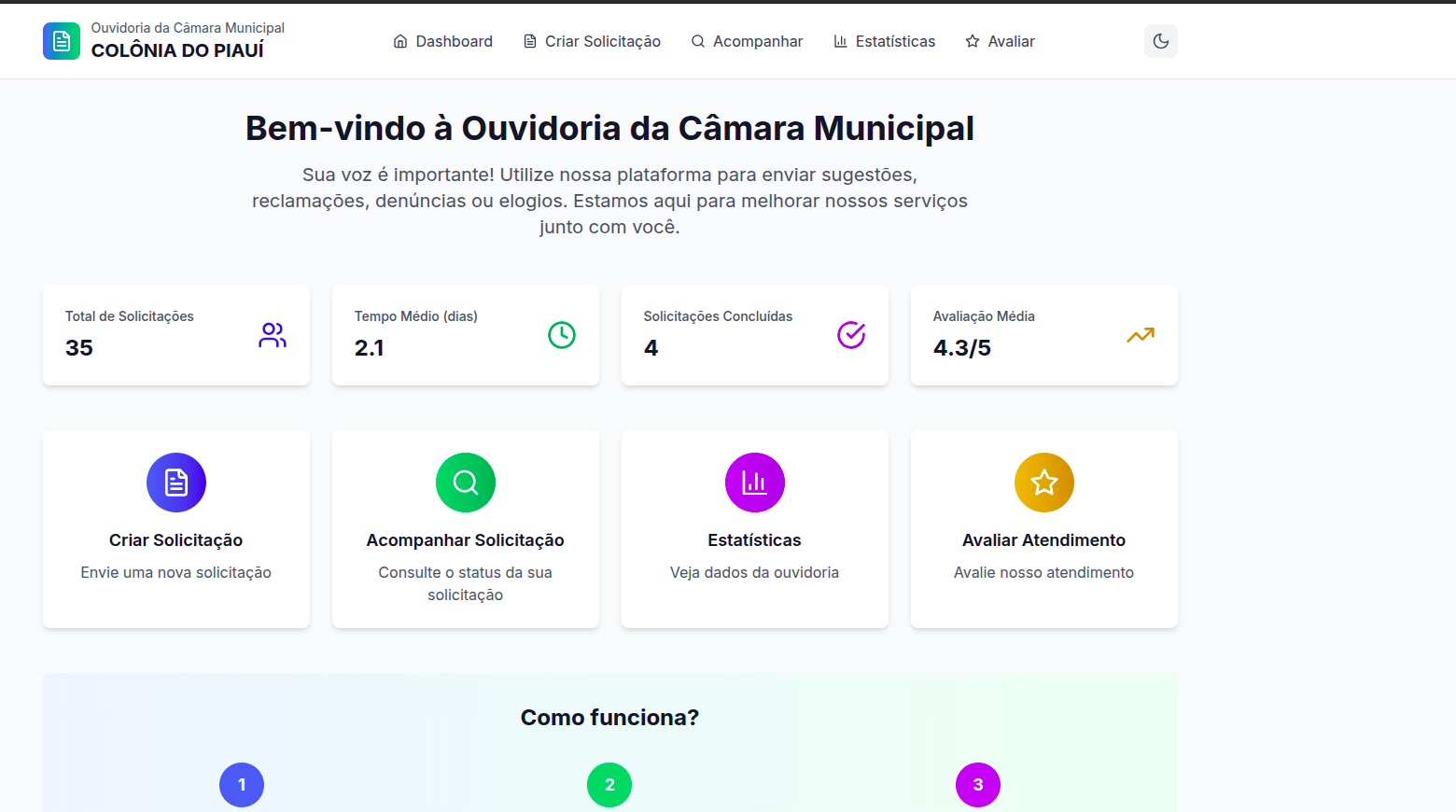Click the 'Solicitações Concluídas' label
This screenshot has height=812, width=1456.
click(719, 316)
